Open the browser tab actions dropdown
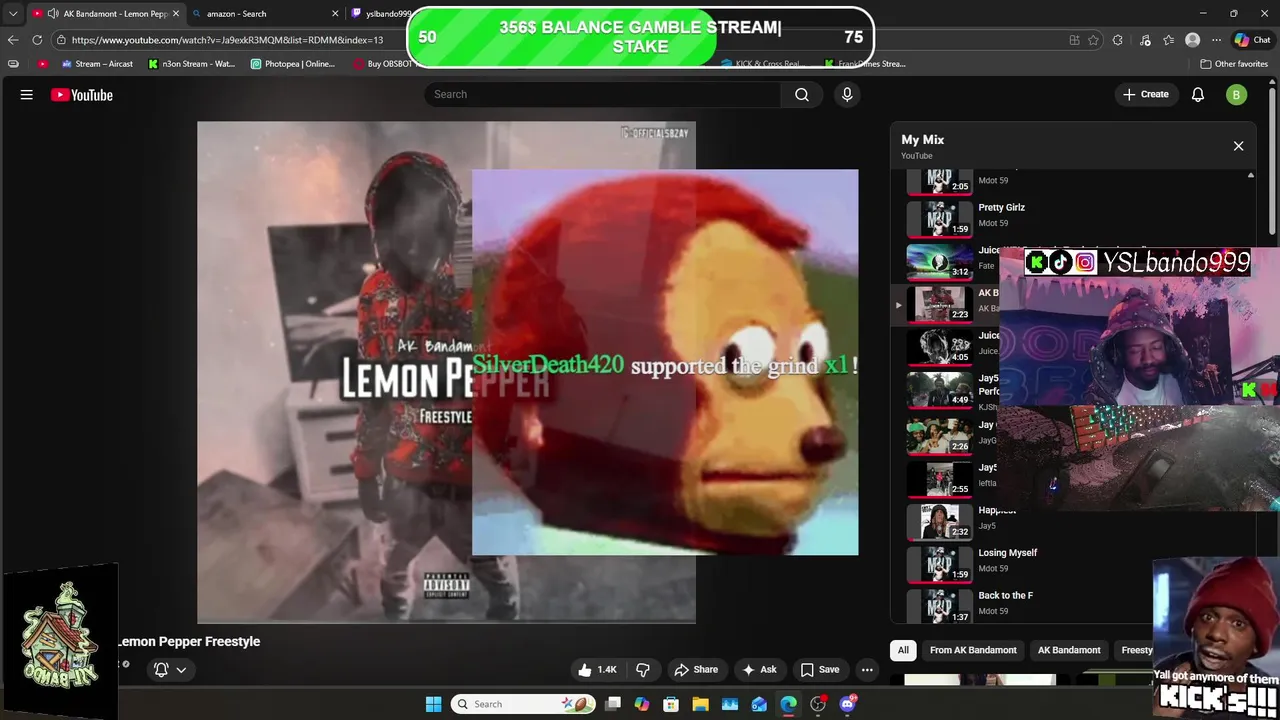This screenshot has width=1280, height=720. (12, 14)
